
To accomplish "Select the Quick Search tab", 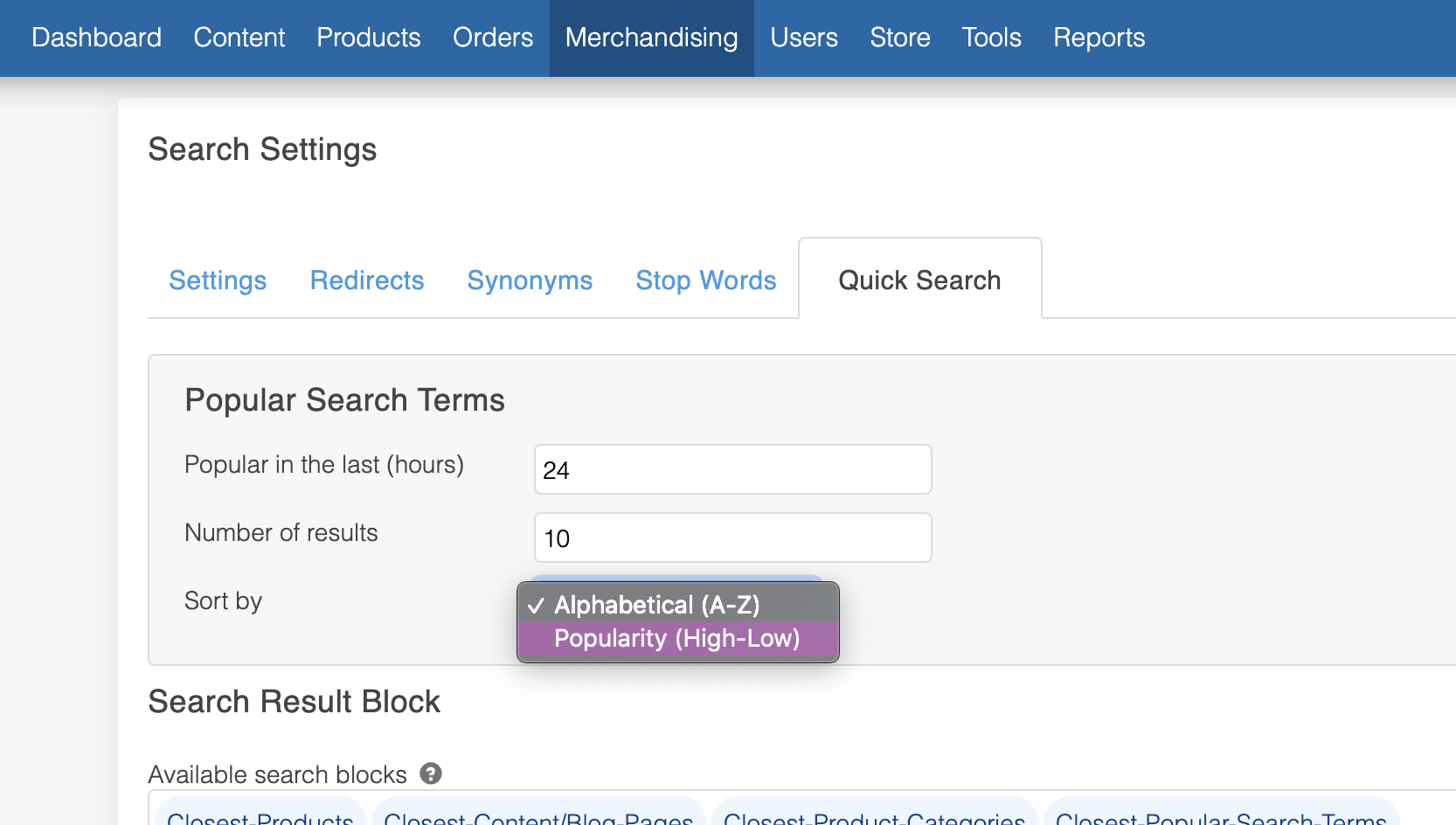I will point(919,281).
